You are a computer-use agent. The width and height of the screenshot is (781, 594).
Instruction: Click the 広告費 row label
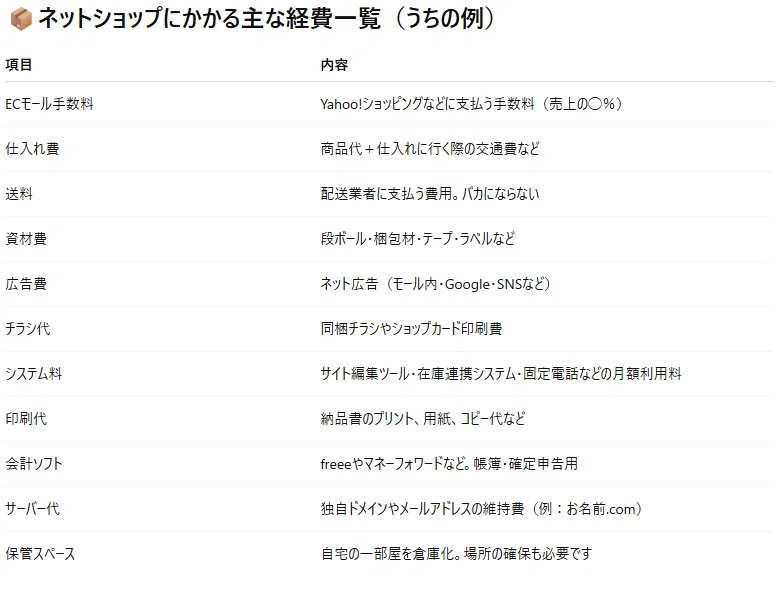26,284
